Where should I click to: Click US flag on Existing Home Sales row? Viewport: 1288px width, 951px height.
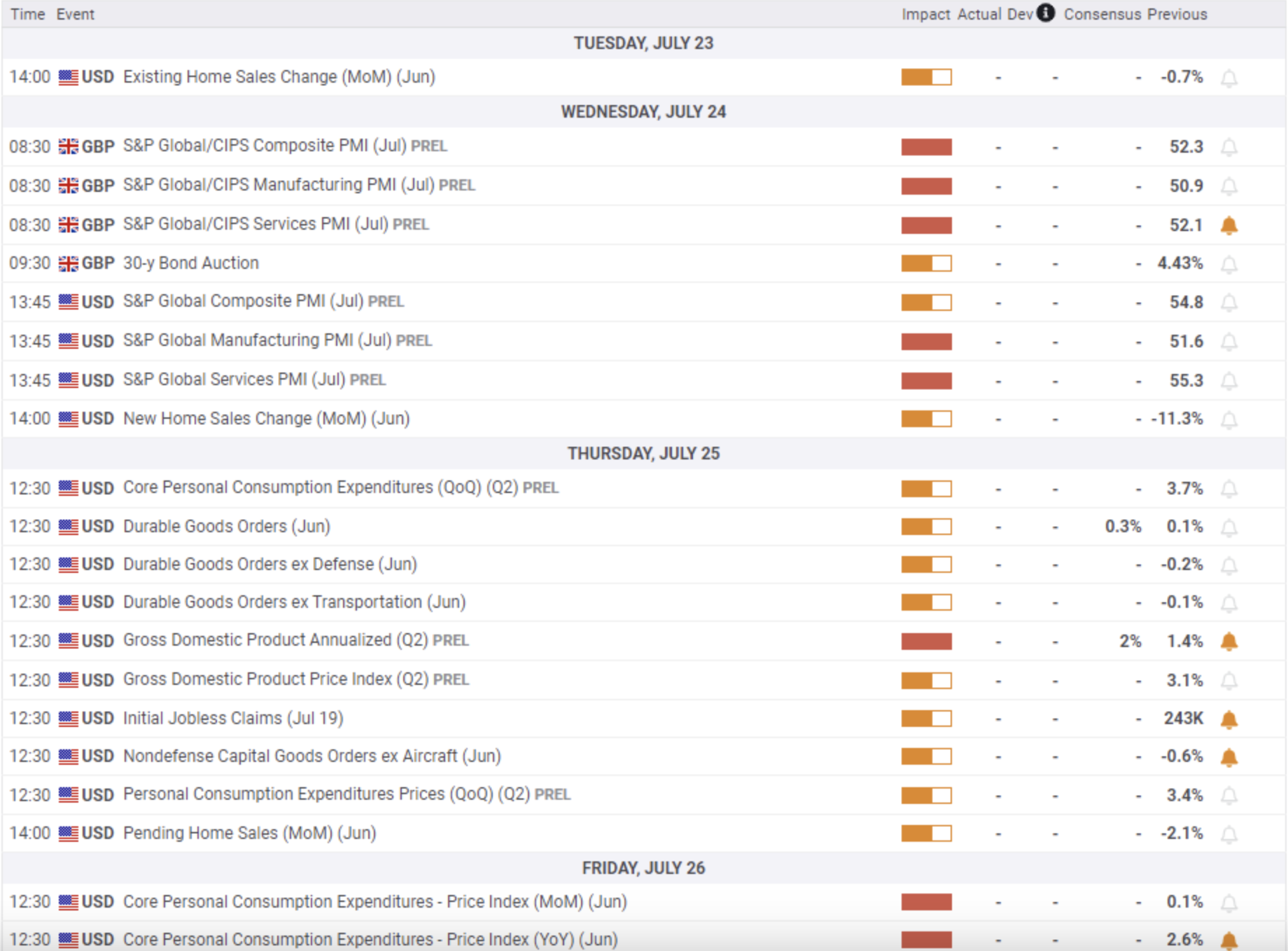pos(68,77)
